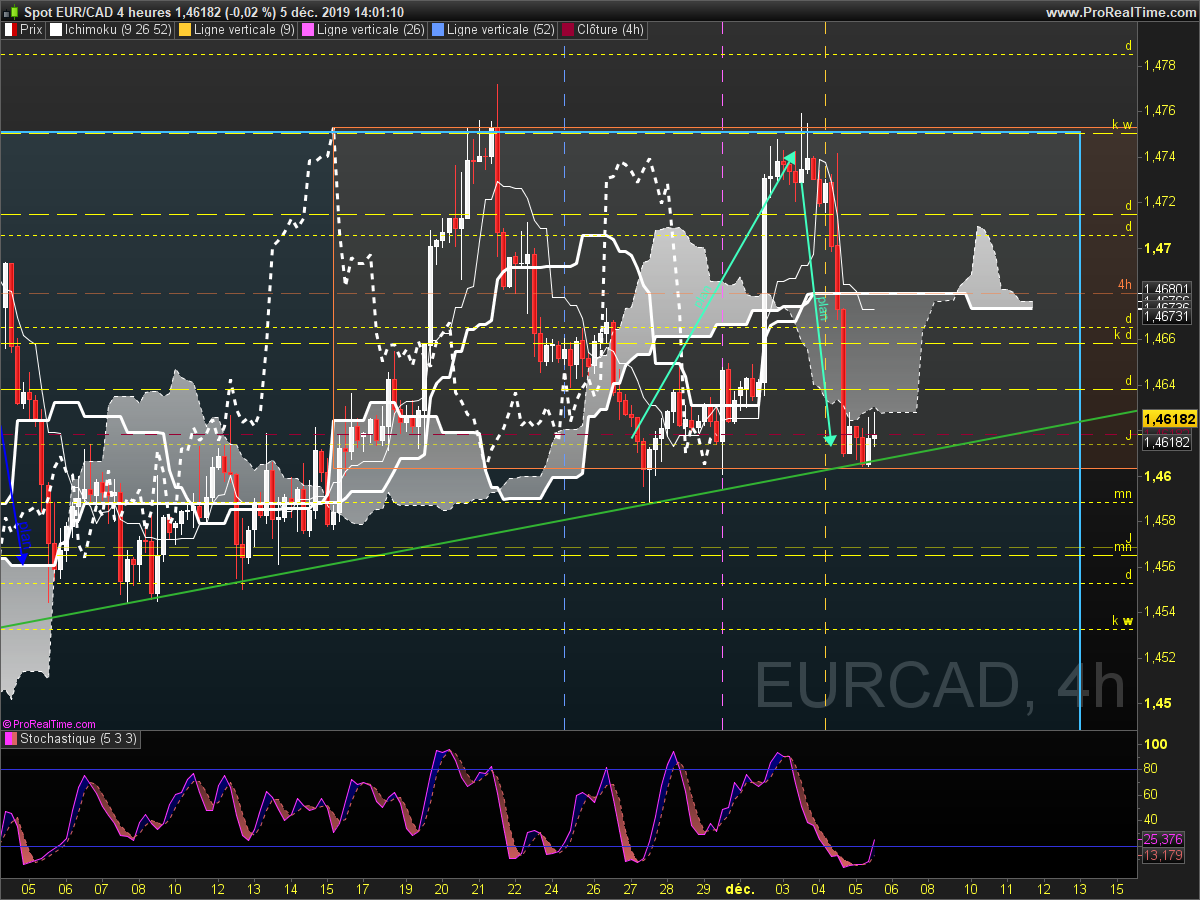Click the déc. month label on the time axis
Image resolution: width=1200 pixels, height=900 pixels.
[x=739, y=888]
